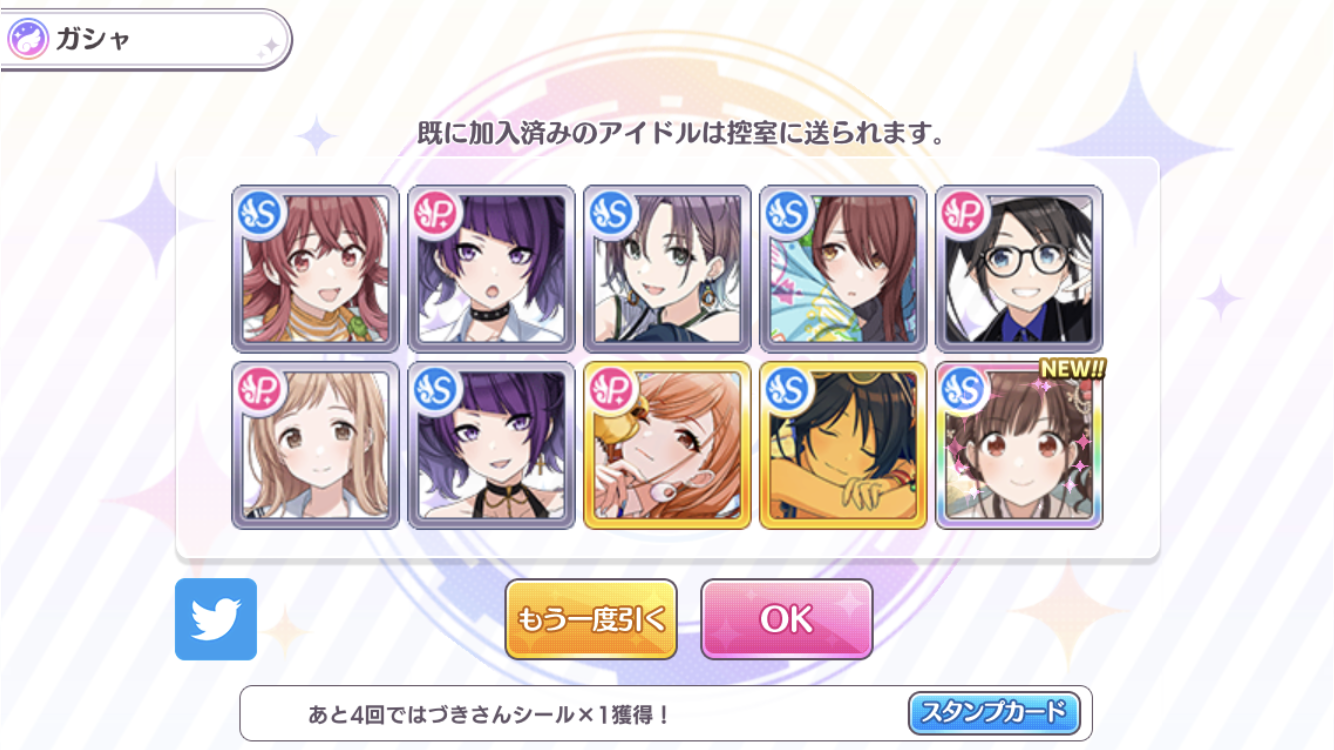Click the stamp progress message bar
This screenshot has height=750, width=1334.
pyautogui.click(x=665, y=713)
